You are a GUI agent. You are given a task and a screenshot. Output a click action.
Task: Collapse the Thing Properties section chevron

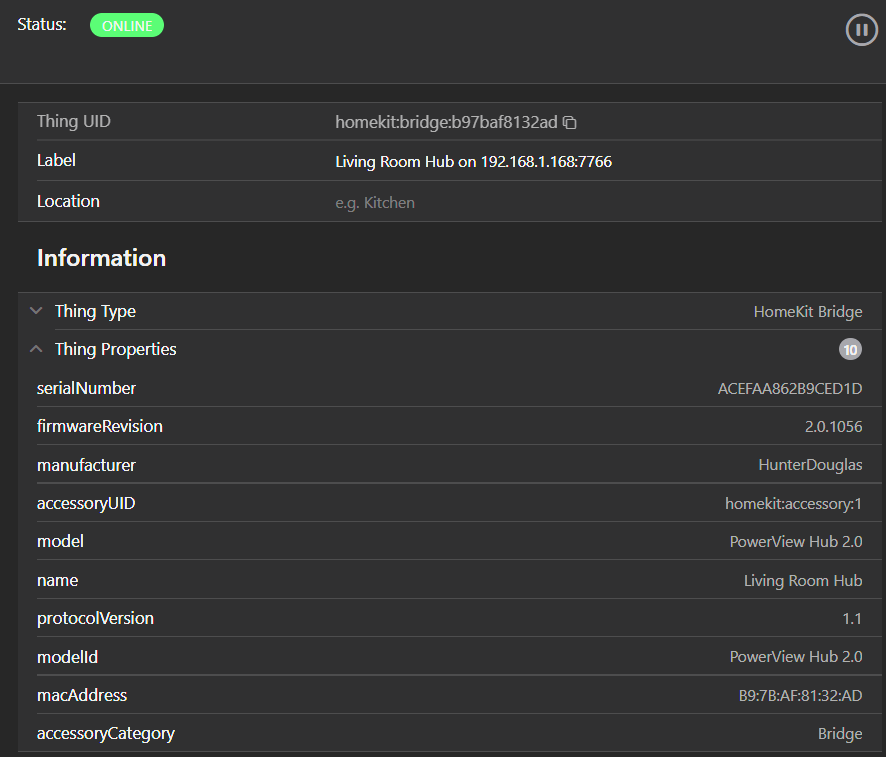[36, 349]
